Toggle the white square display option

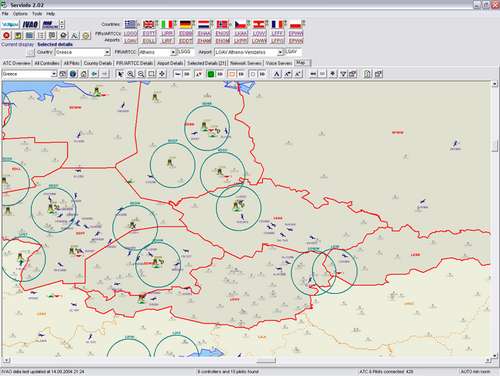(x=253, y=74)
